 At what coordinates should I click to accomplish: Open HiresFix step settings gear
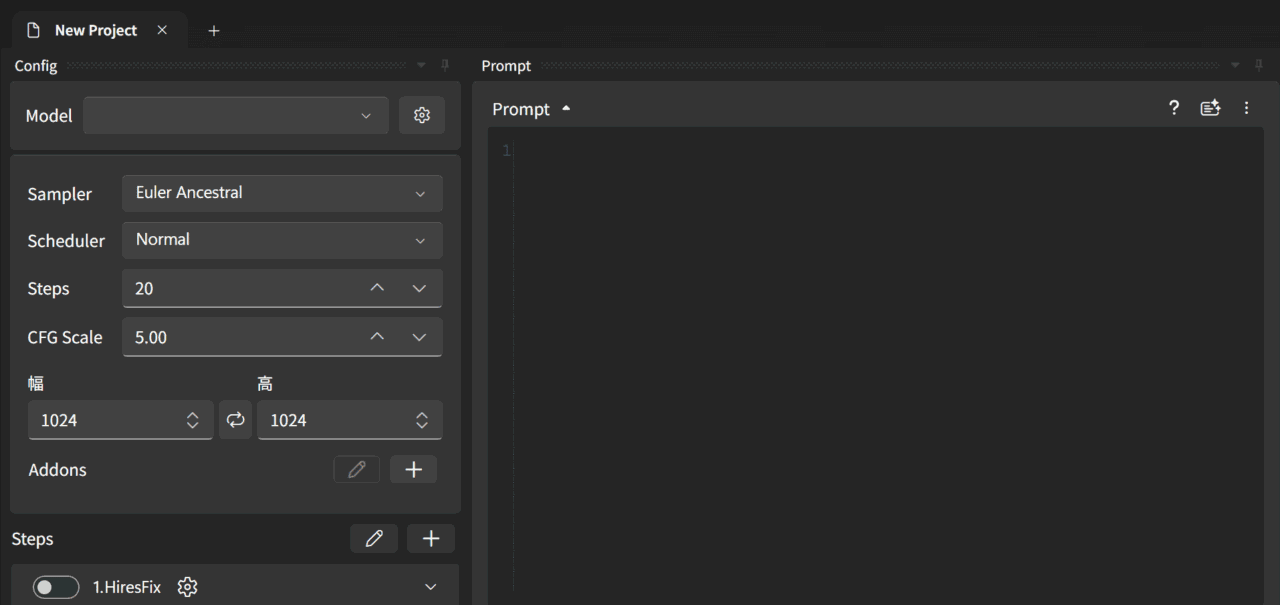[187, 587]
